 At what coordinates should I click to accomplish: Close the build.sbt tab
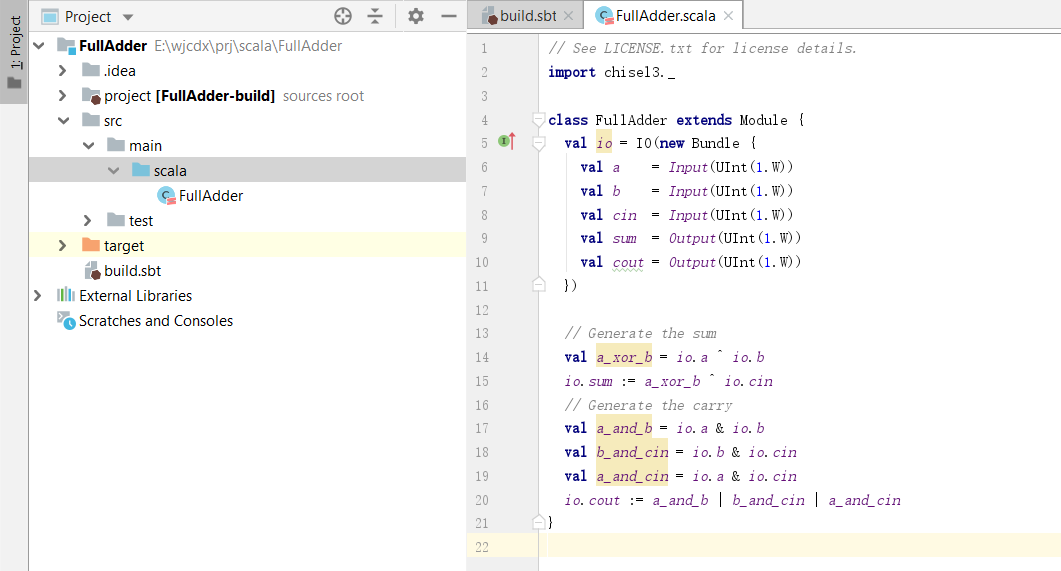tap(568, 16)
